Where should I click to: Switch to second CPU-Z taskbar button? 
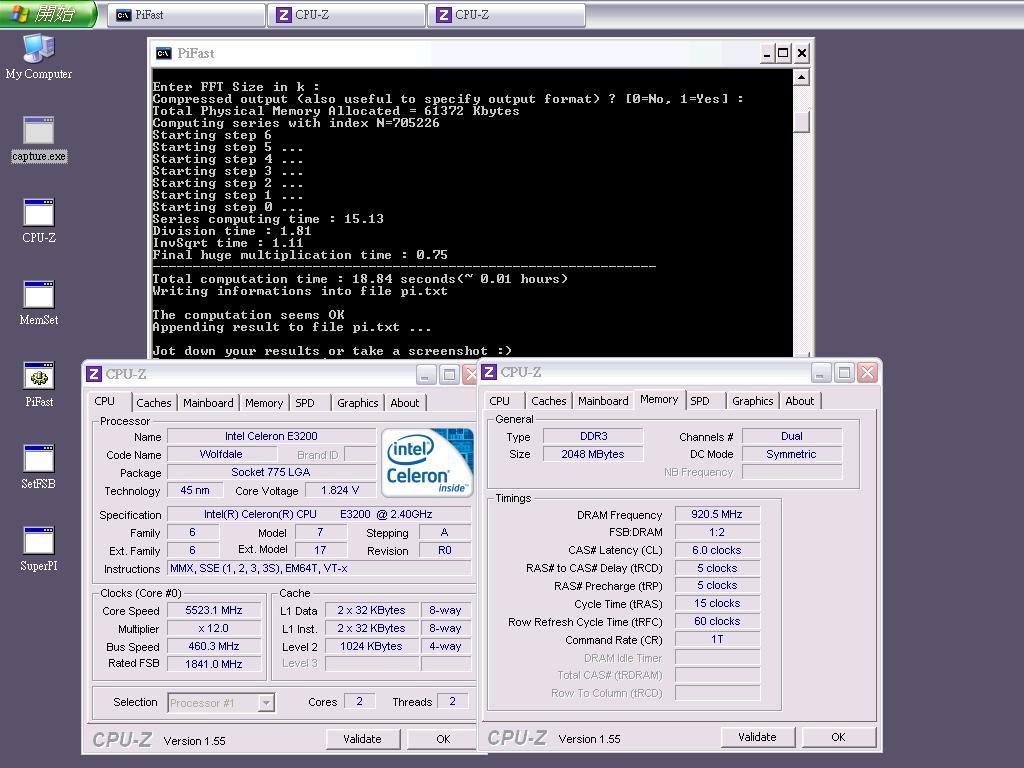point(507,15)
